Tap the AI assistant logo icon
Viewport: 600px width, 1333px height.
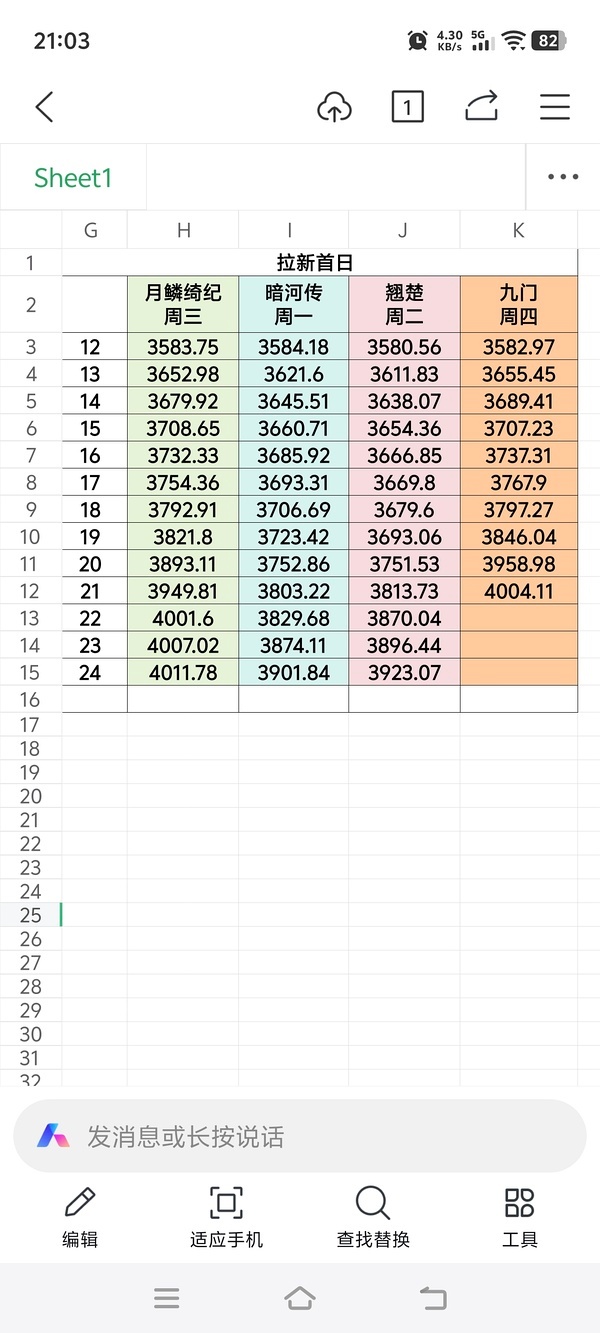click(x=54, y=1136)
